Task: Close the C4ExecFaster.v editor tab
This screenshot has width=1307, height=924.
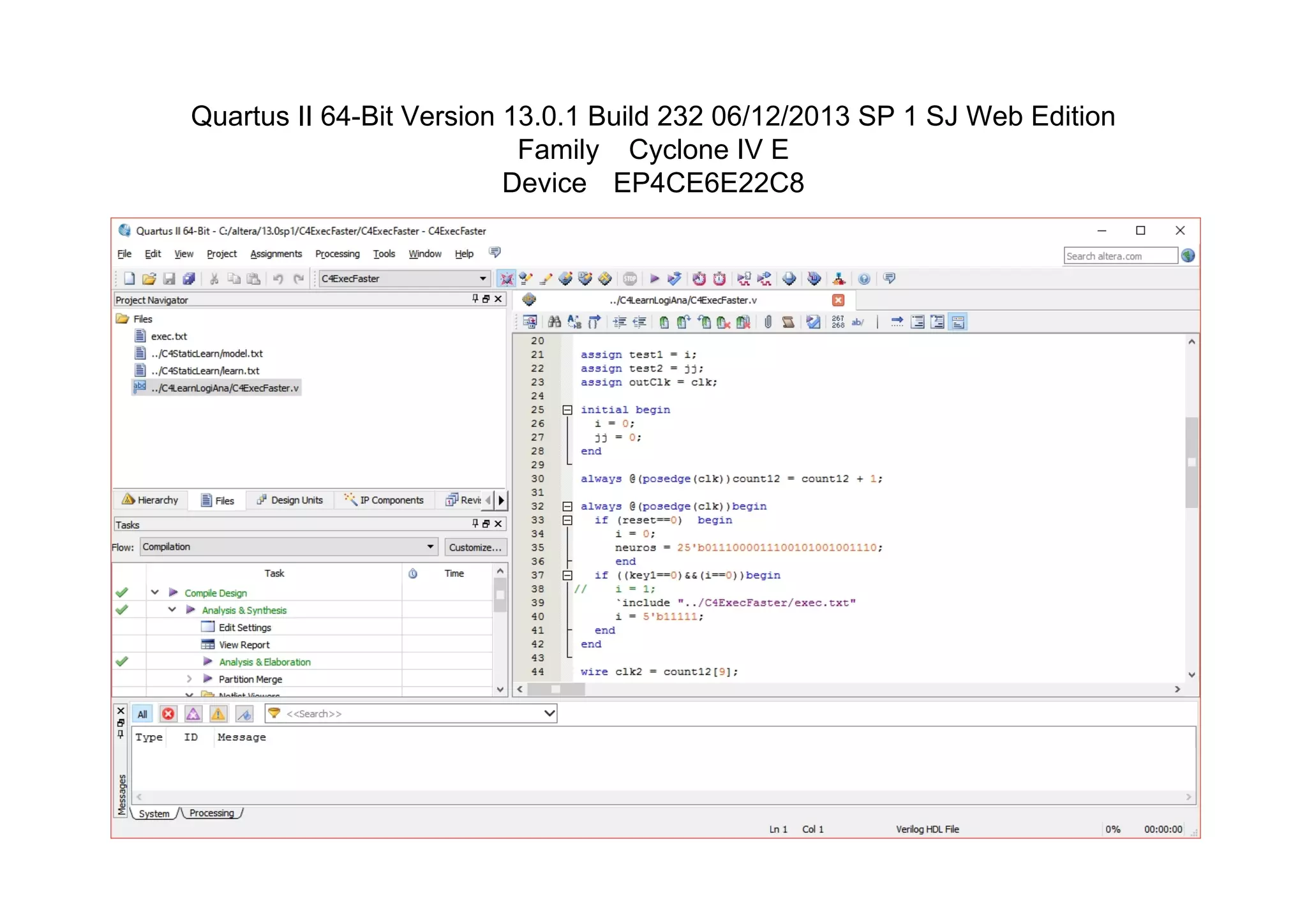Action: tap(838, 300)
